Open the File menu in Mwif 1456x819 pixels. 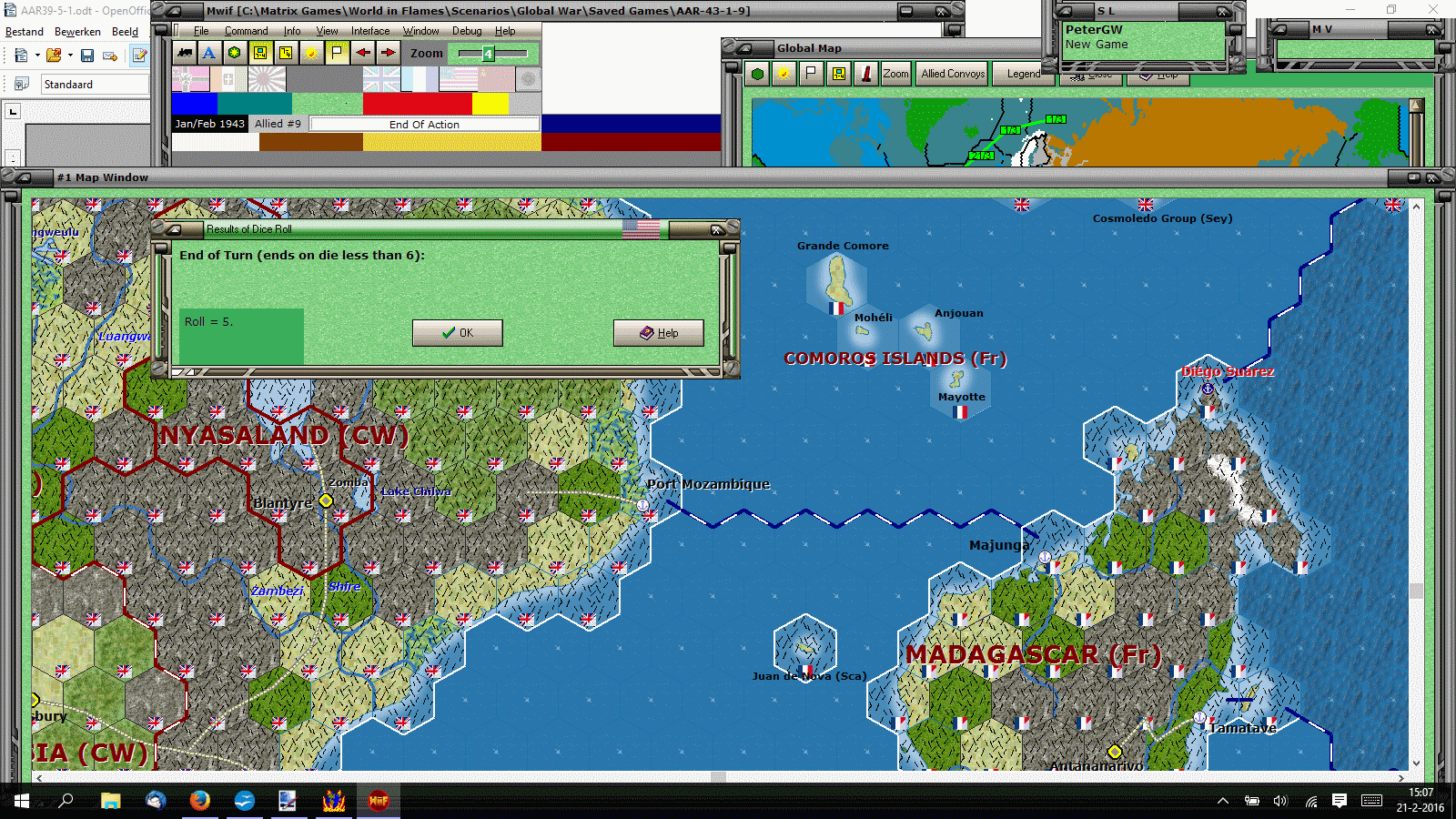coord(201,31)
